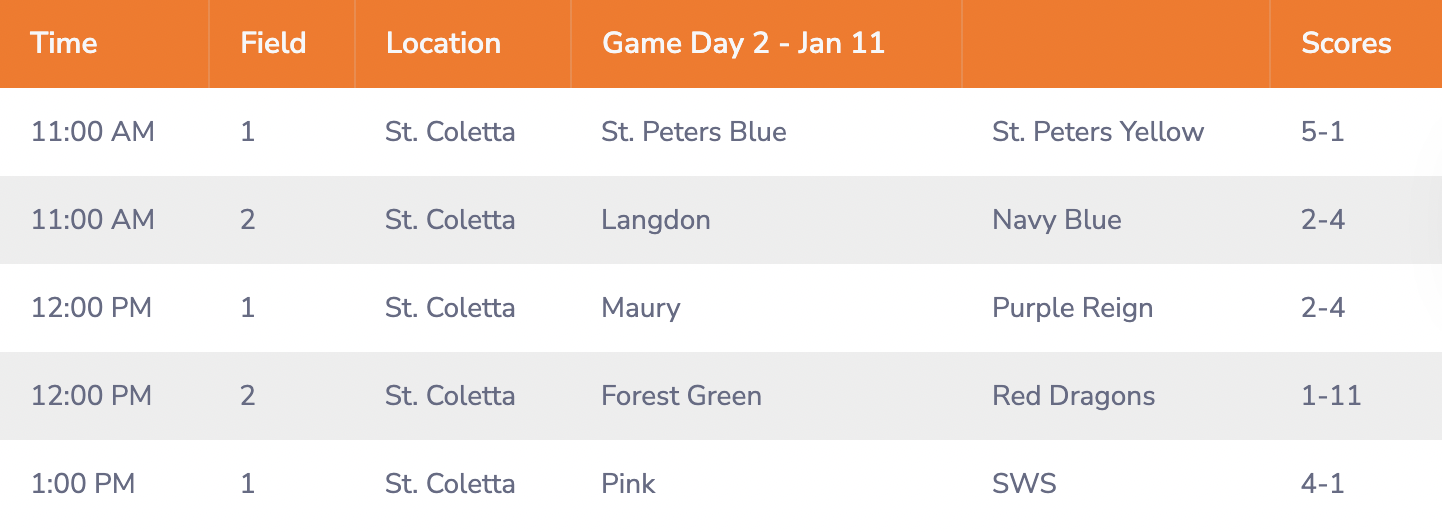Click the Scores column header
Image resolution: width=1442 pixels, height=532 pixels.
tap(1346, 43)
